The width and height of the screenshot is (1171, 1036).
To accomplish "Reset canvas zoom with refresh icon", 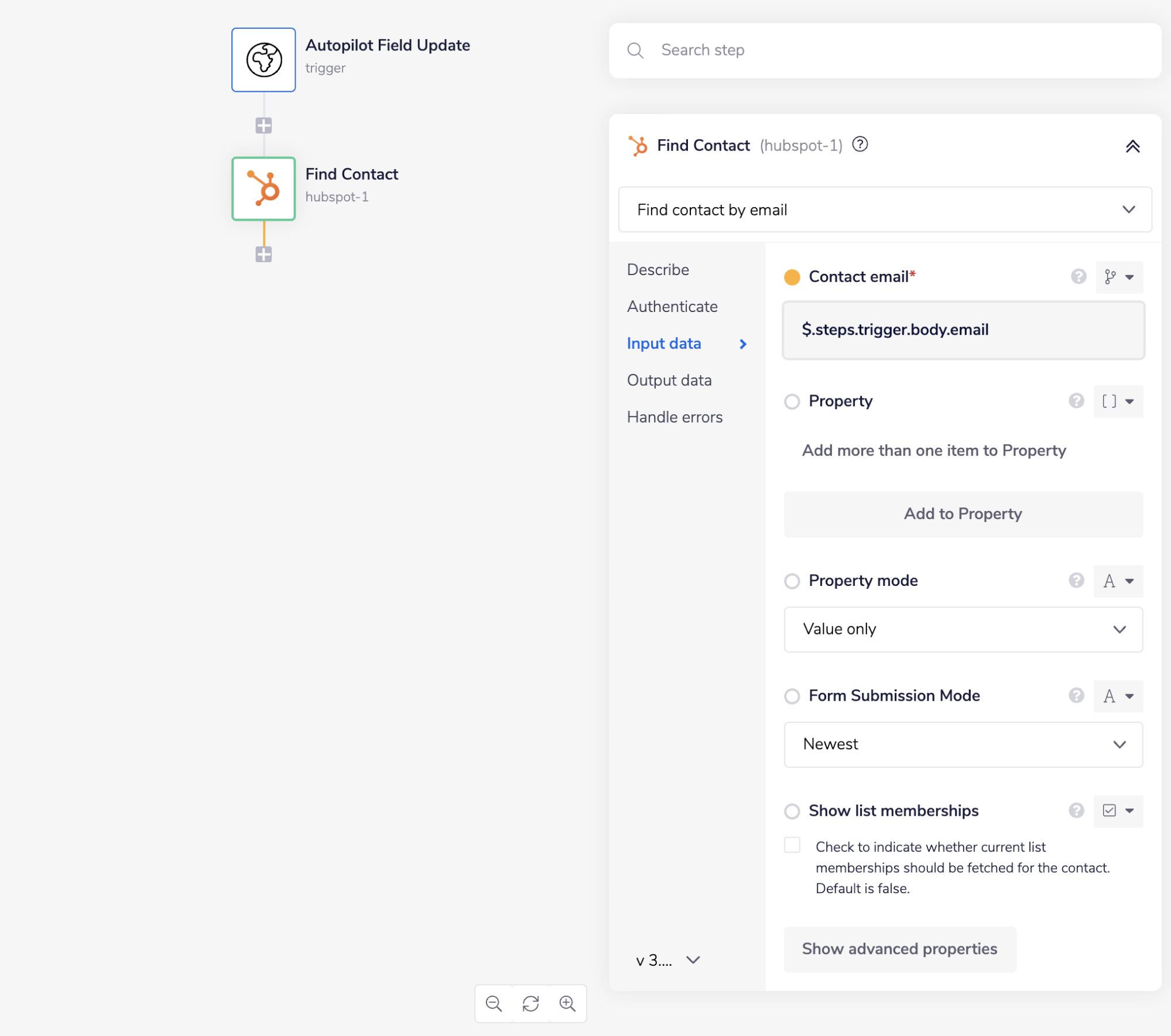I will pos(530,1004).
